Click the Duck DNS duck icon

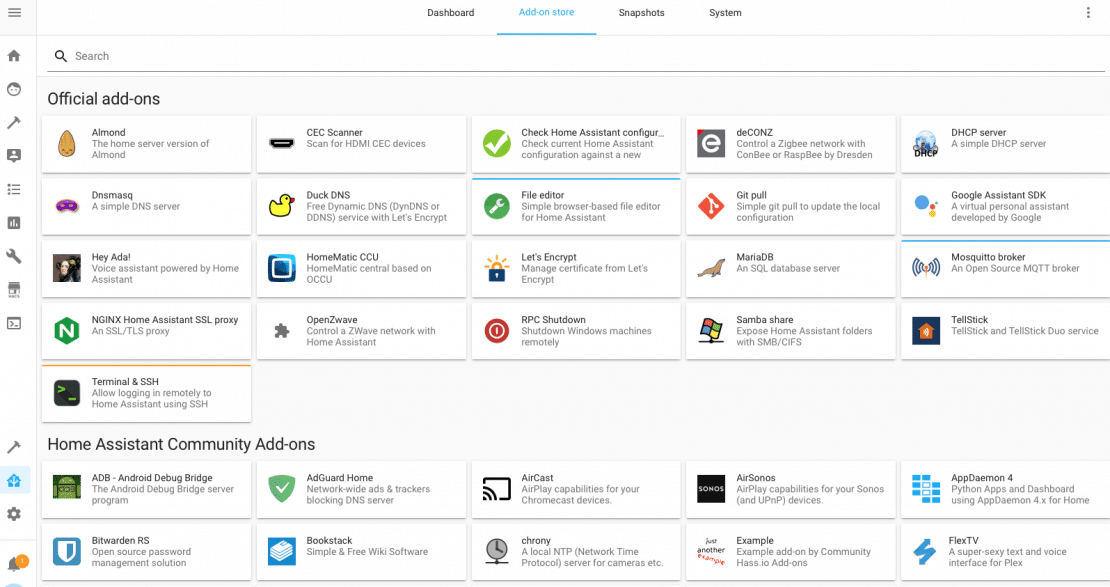click(x=282, y=206)
